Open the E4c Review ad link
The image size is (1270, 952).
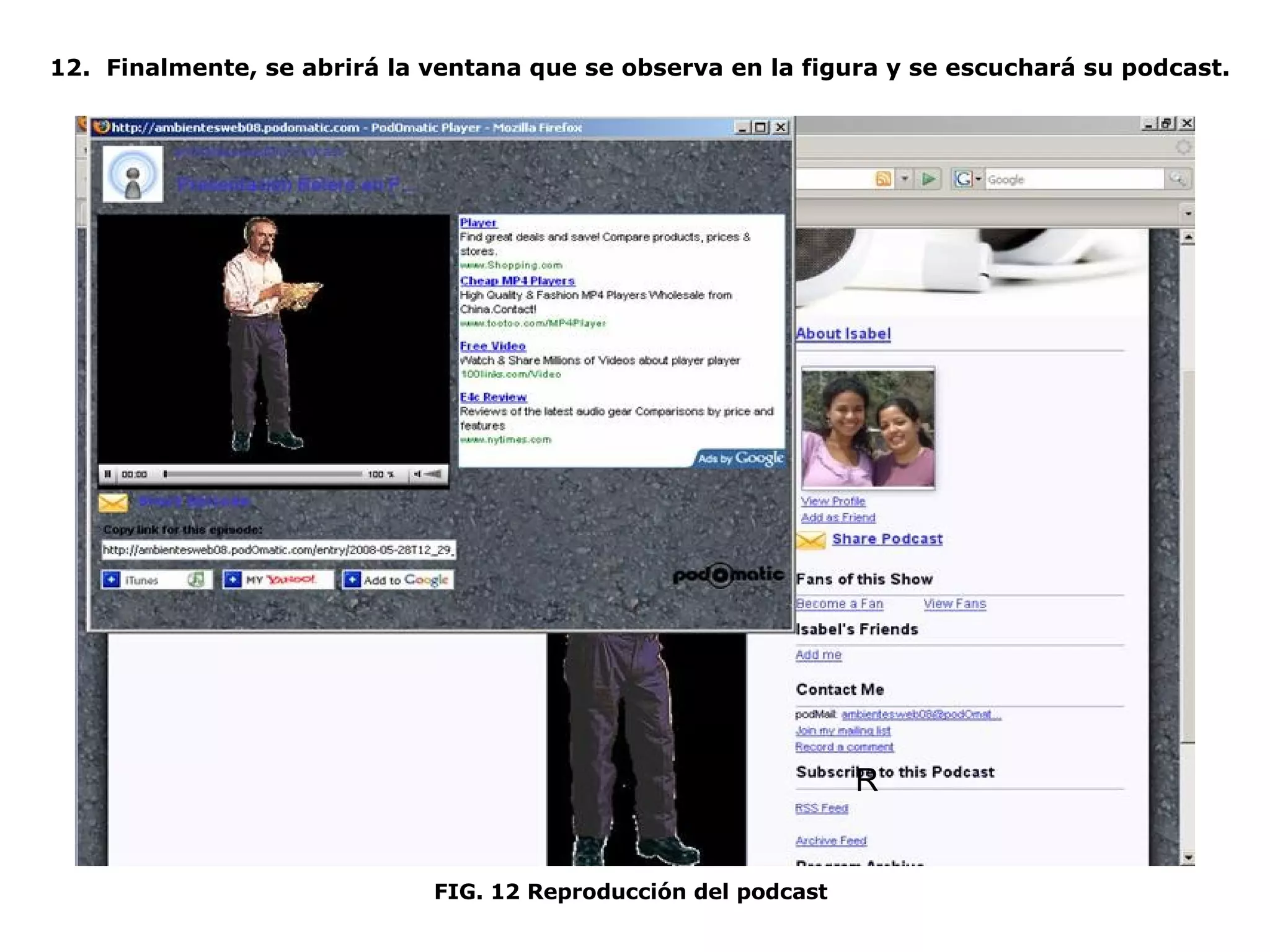(x=494, y=397)
